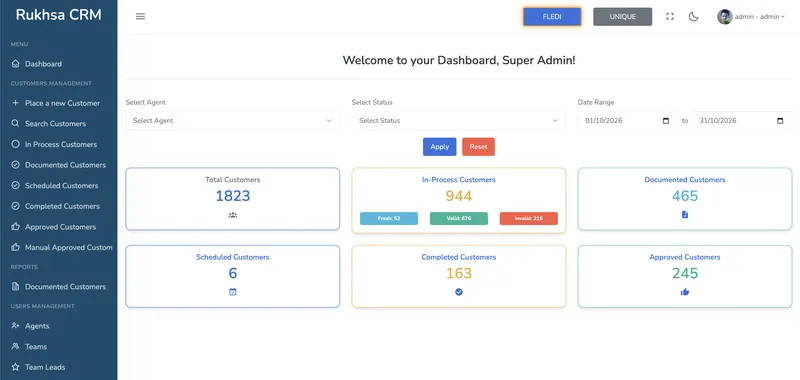Click the Dashboard home icon in sidebar

pyautogui.click(x=15, y=64)
